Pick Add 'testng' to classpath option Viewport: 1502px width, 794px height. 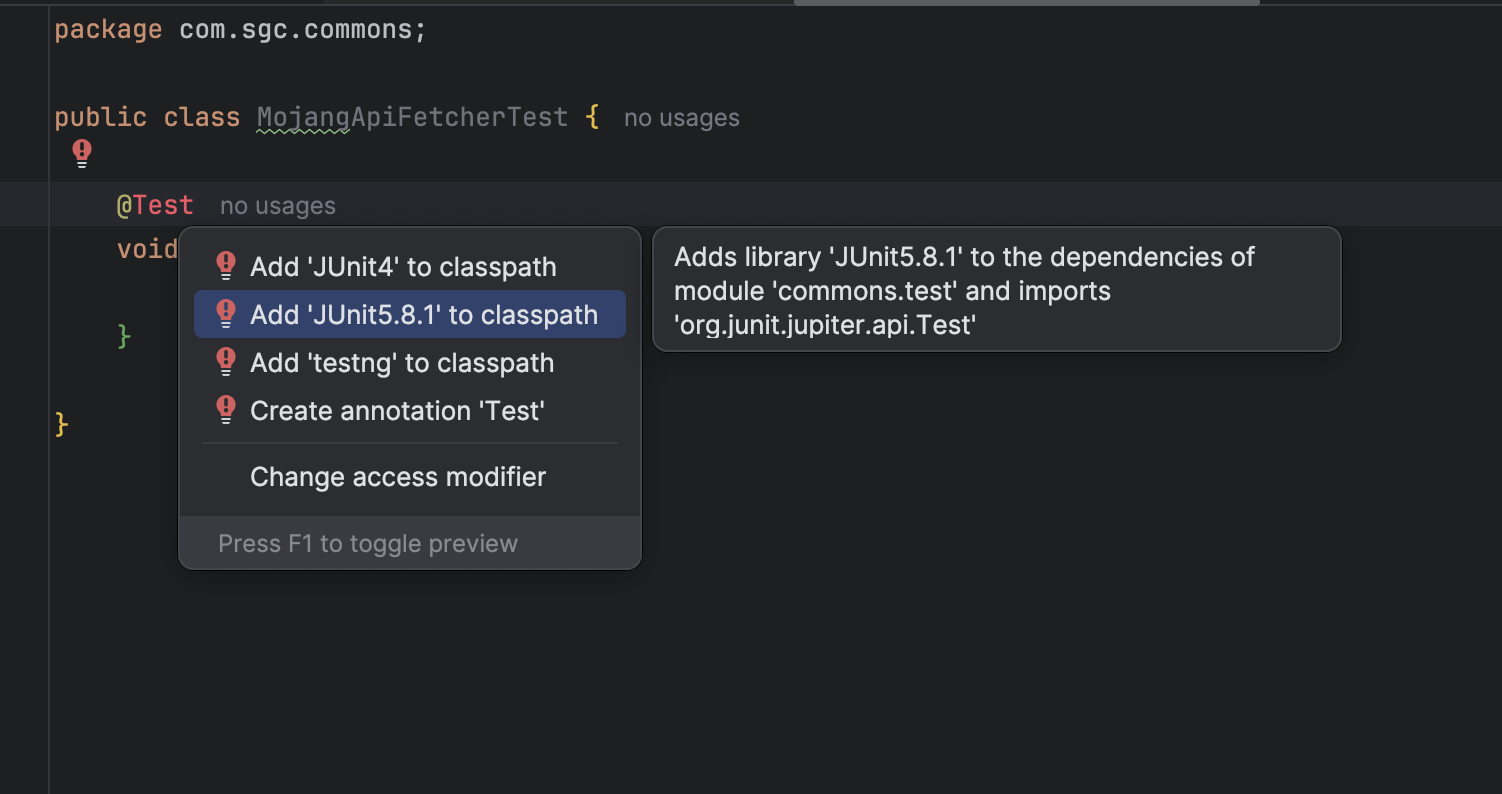coord(401,363)
